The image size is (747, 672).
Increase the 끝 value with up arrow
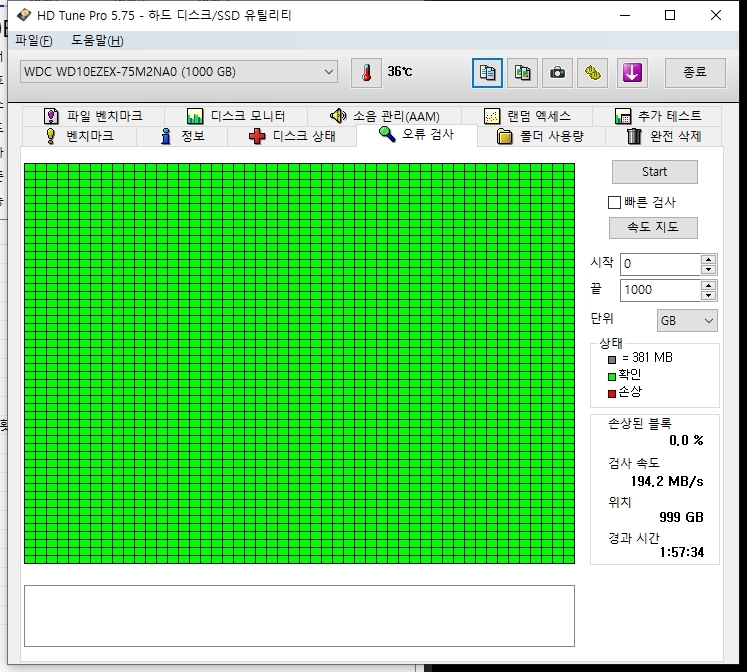tap(708, 286)
